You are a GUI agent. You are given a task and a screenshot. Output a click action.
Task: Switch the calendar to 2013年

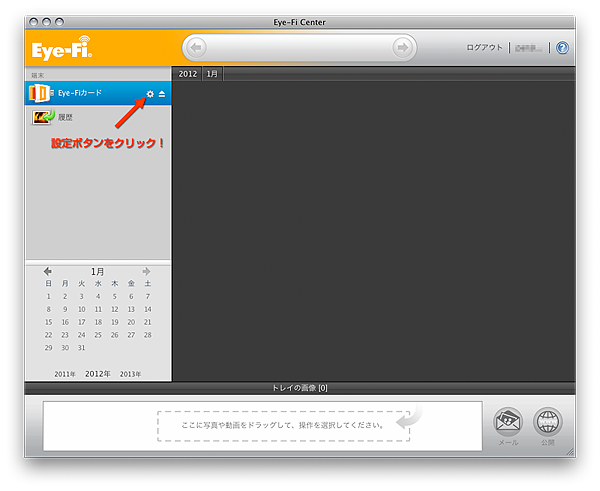[130, 374]
